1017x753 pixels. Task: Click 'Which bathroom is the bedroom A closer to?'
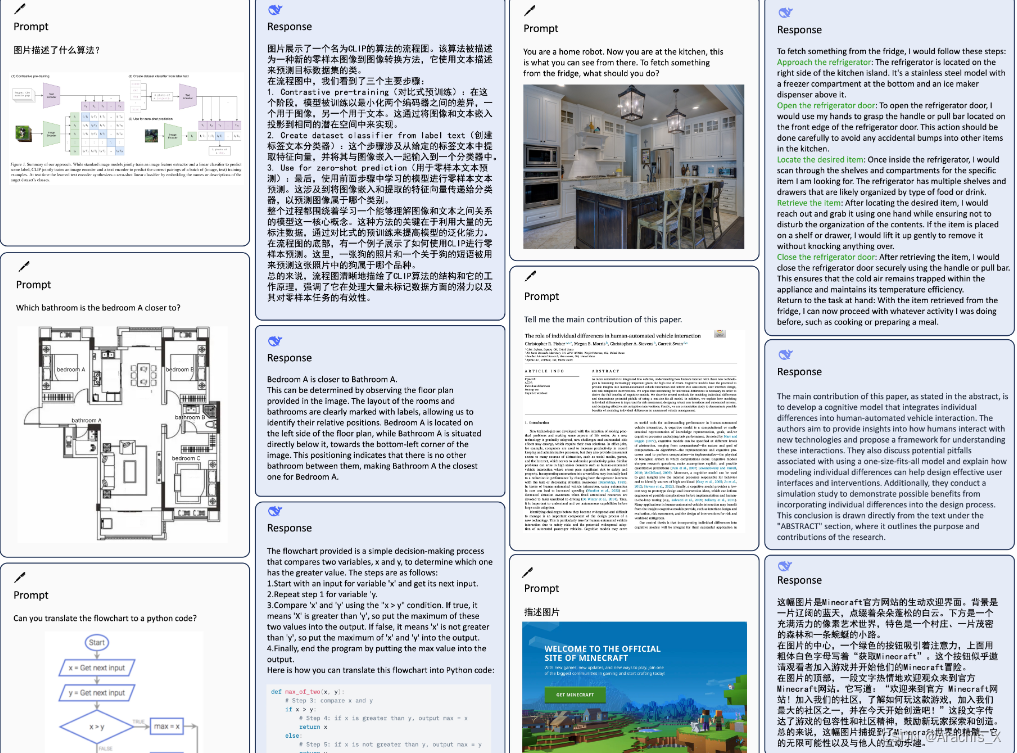point(99,308)
